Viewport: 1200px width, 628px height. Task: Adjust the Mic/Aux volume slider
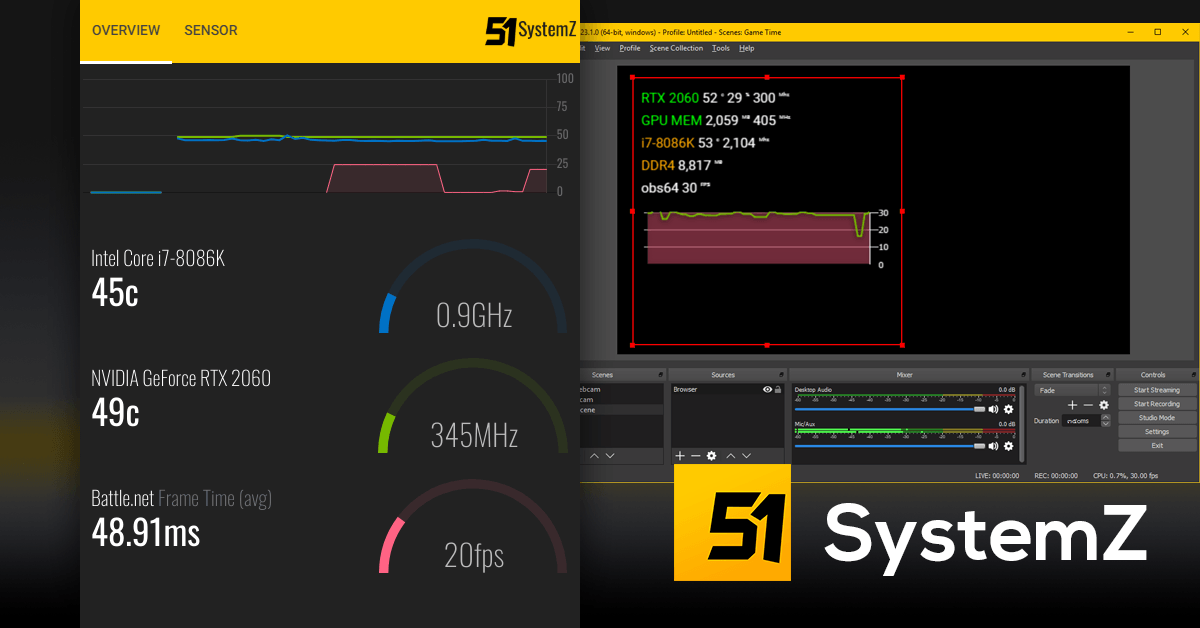coord(889,445)
